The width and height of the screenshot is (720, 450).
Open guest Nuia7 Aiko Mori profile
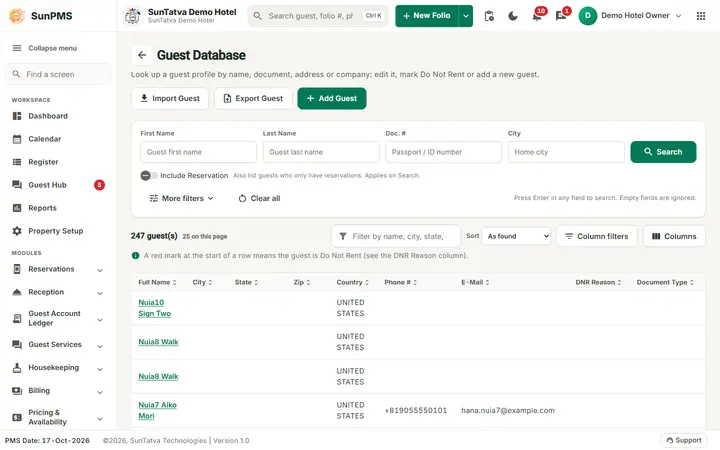[158, 411]
